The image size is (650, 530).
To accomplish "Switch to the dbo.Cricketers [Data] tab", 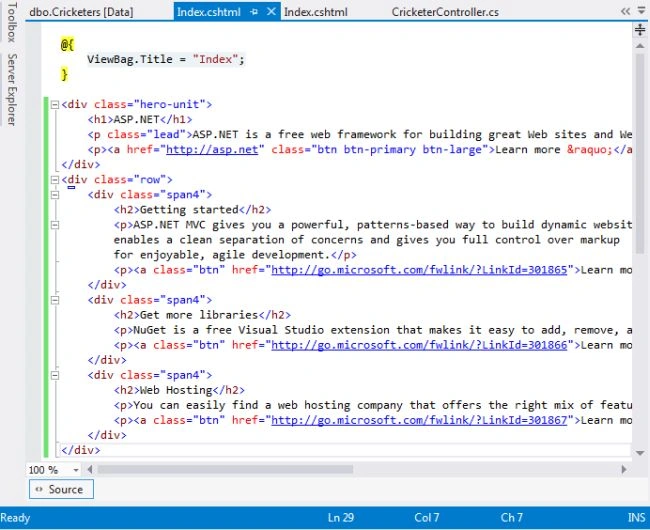I will [81, 12].
